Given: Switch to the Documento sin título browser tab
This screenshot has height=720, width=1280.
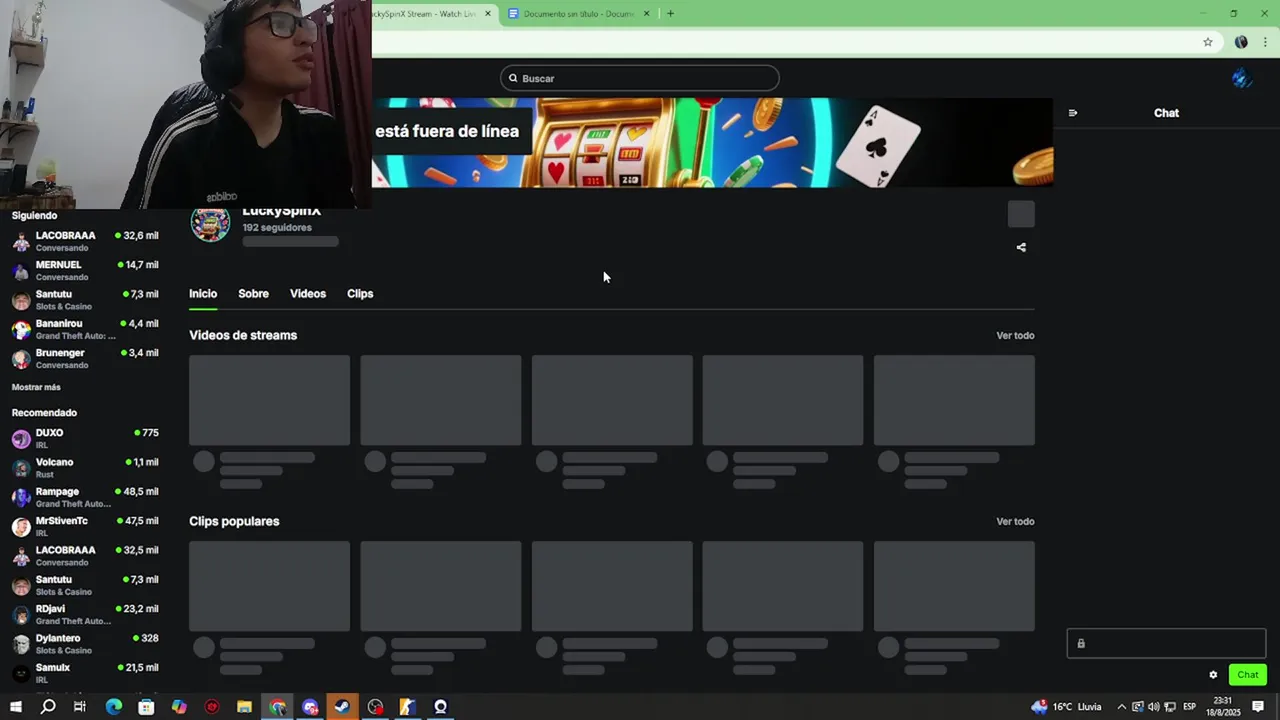Looking at the screenshot, I should click(579, 13).
